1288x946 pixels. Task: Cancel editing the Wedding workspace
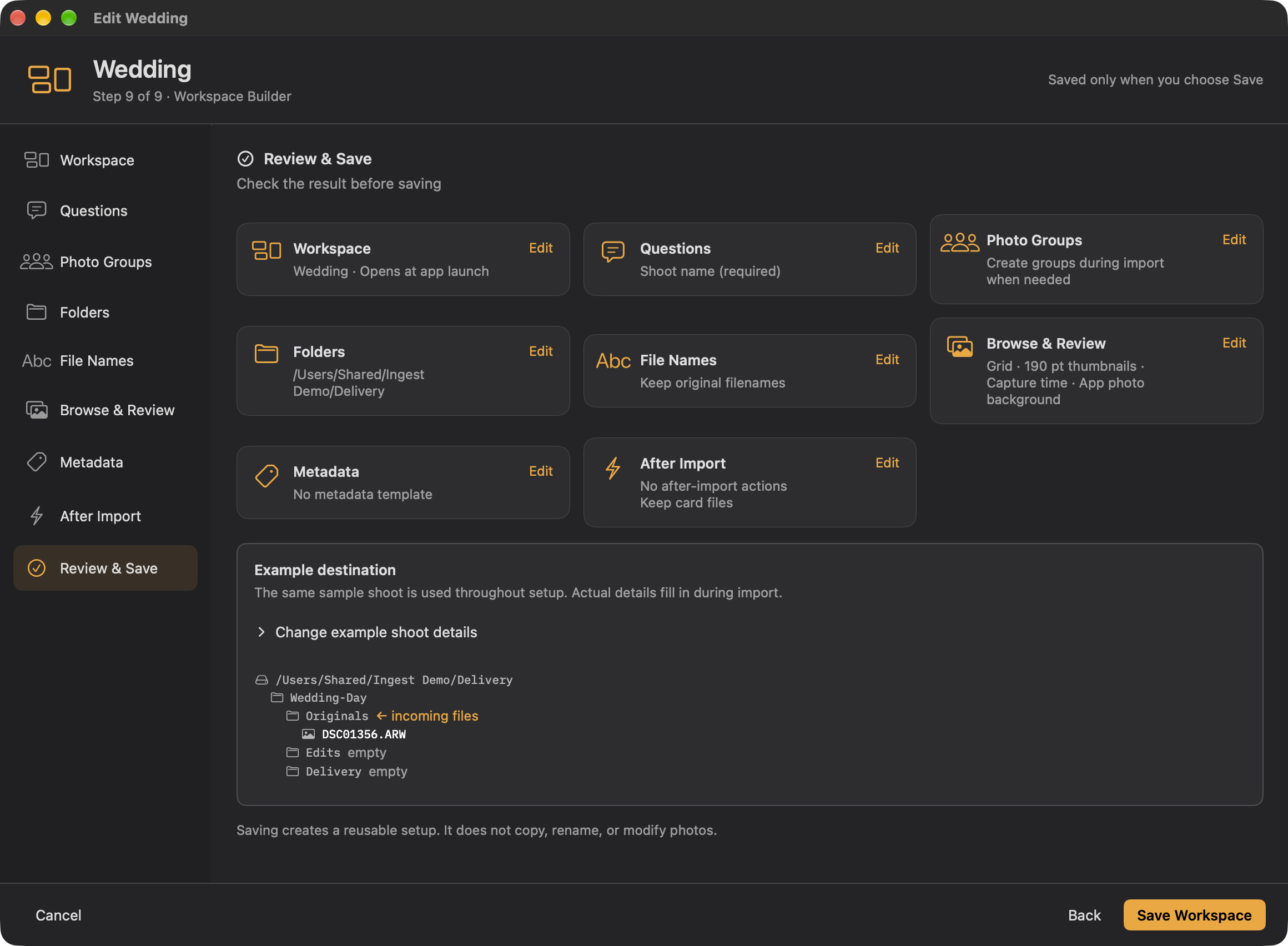[x=58, y=915]
